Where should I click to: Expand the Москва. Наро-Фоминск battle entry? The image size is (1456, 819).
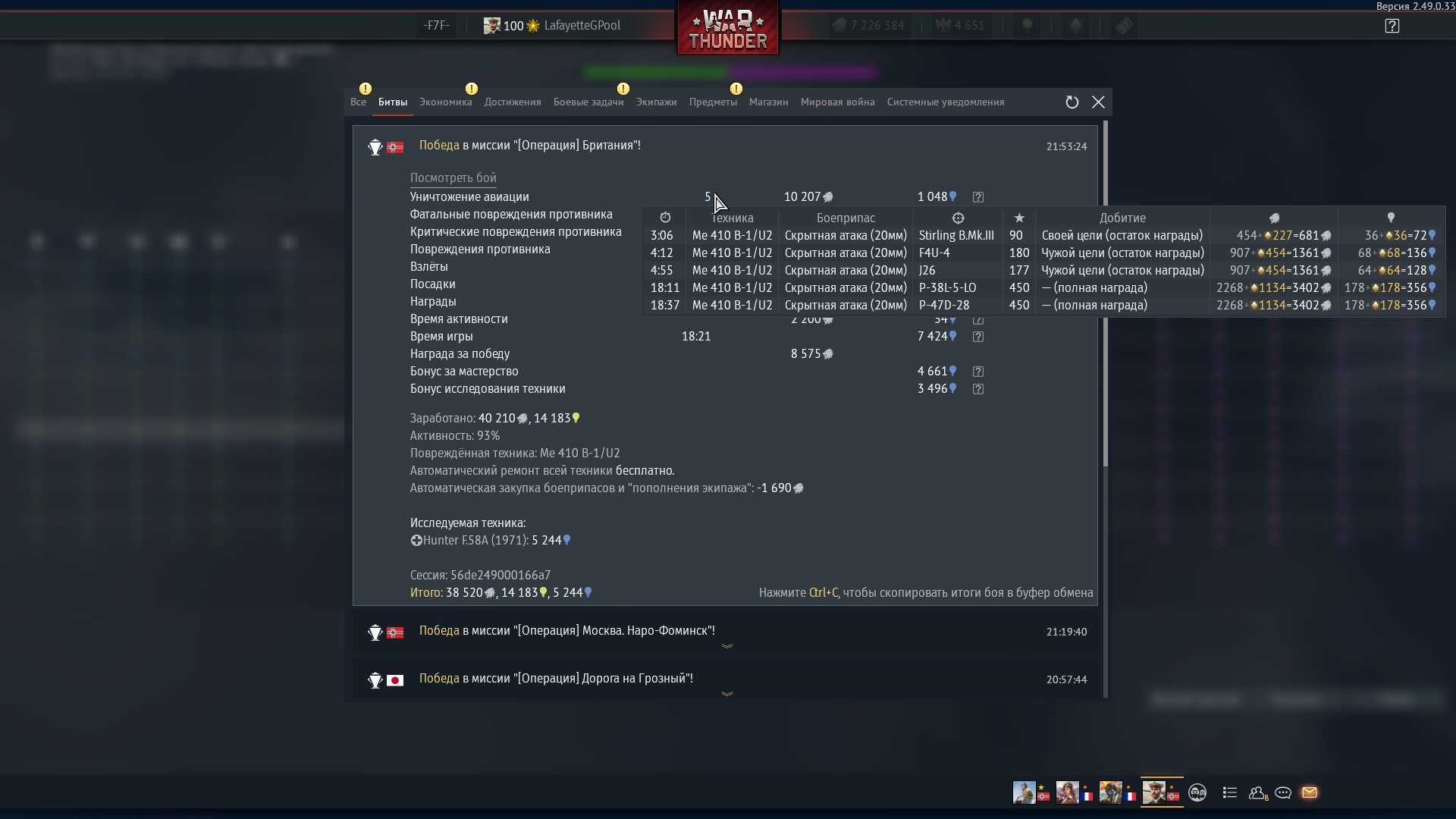(726, 646)
